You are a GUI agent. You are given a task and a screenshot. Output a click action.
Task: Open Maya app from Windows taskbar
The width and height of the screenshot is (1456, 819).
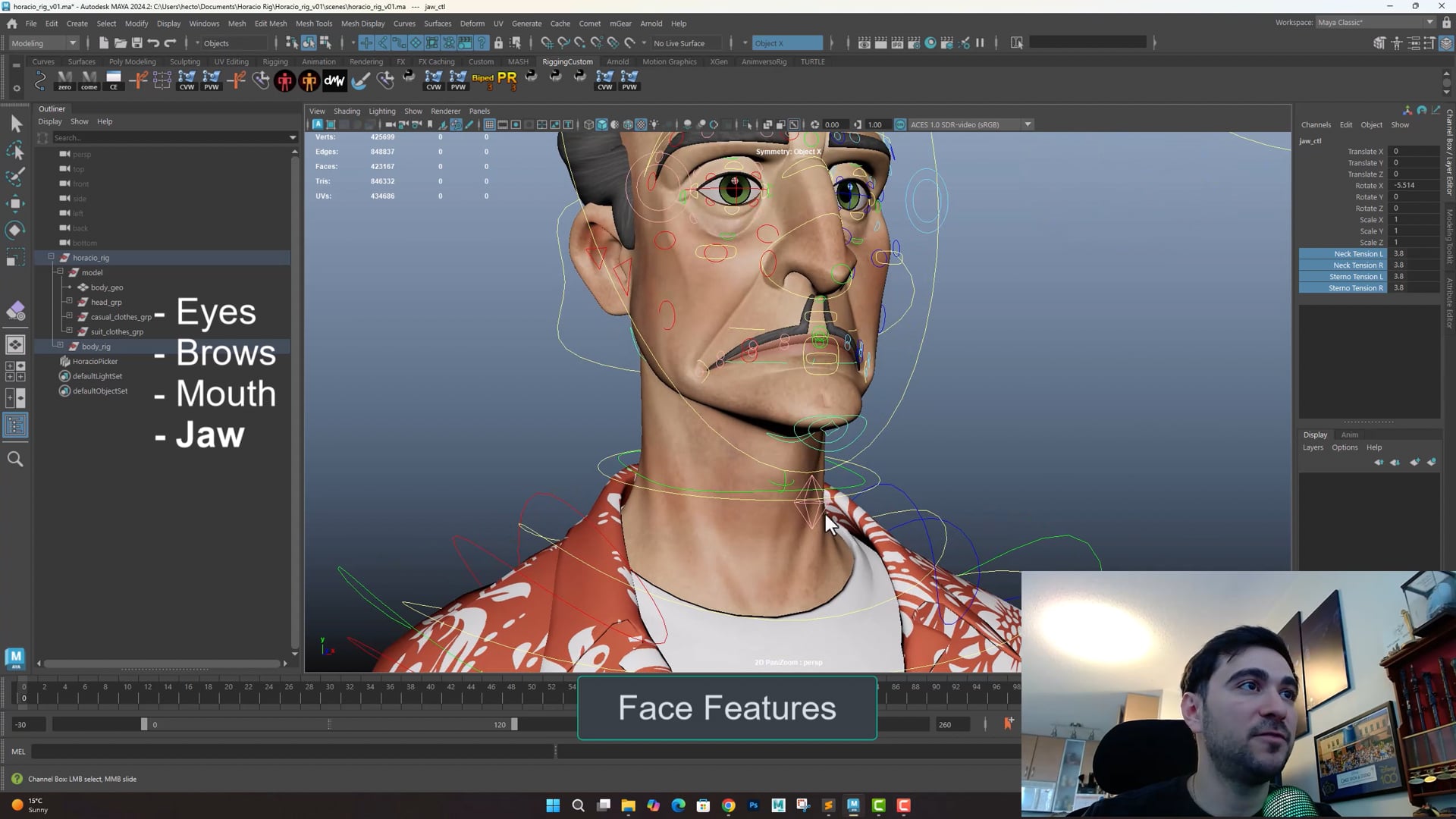point(853,805)
